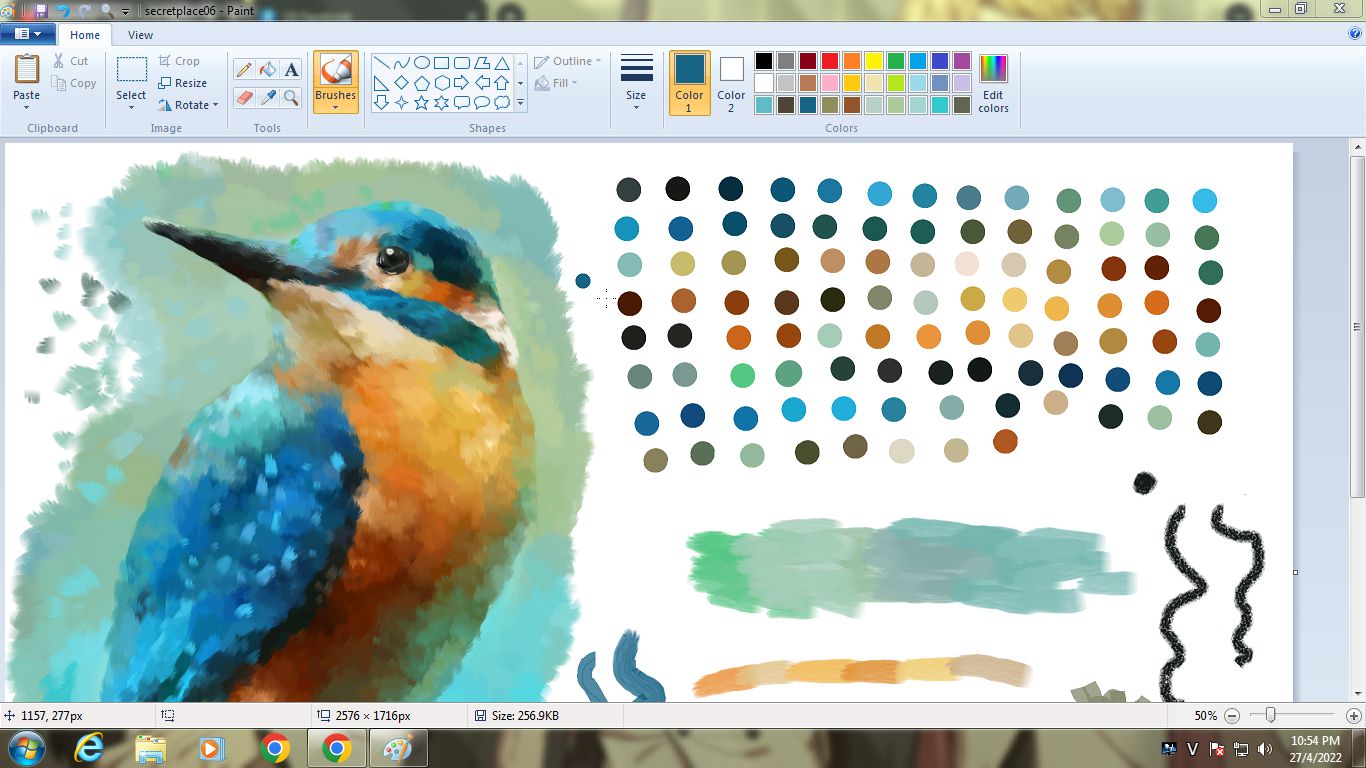This screenshot has width=1366, height=768.
Task: Select the Pencil tool
Action: (243, 69)
